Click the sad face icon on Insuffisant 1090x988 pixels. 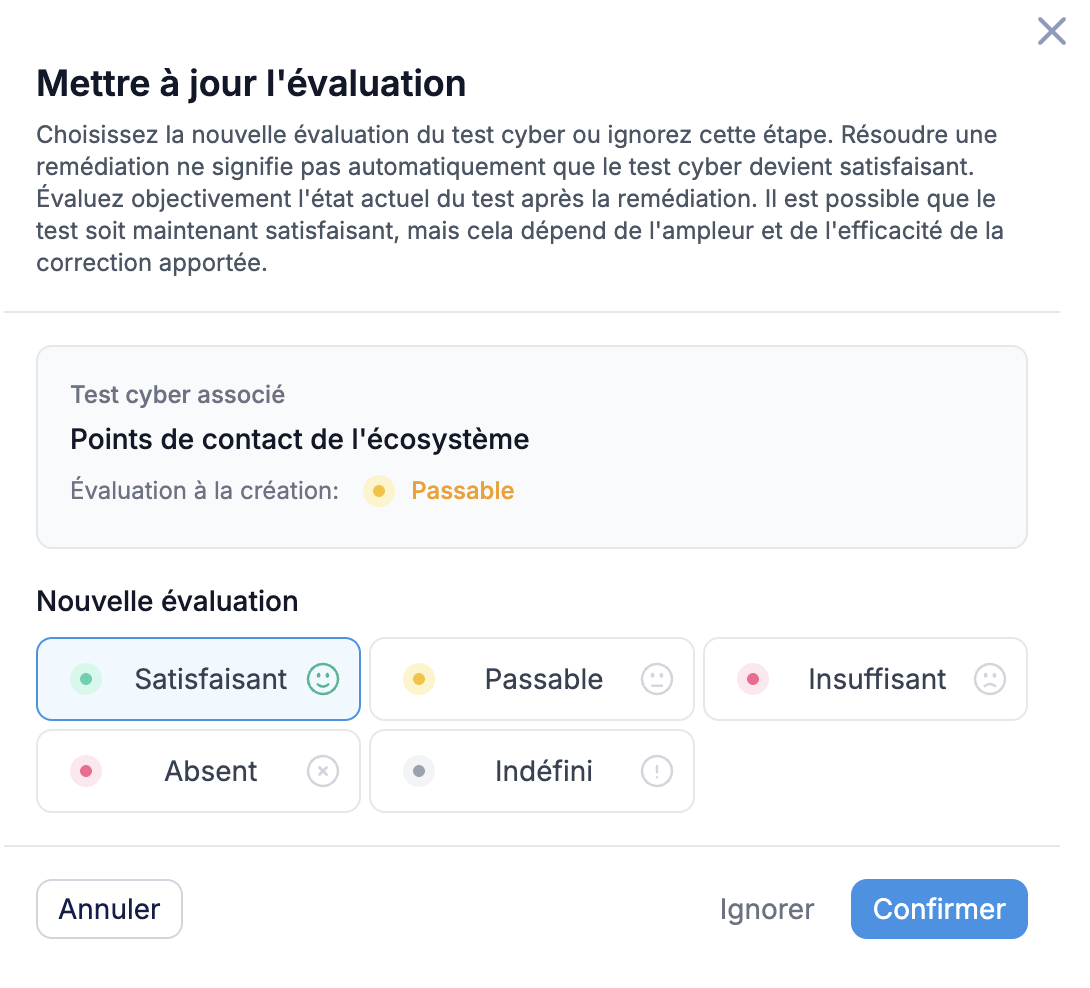click(990, 679)
